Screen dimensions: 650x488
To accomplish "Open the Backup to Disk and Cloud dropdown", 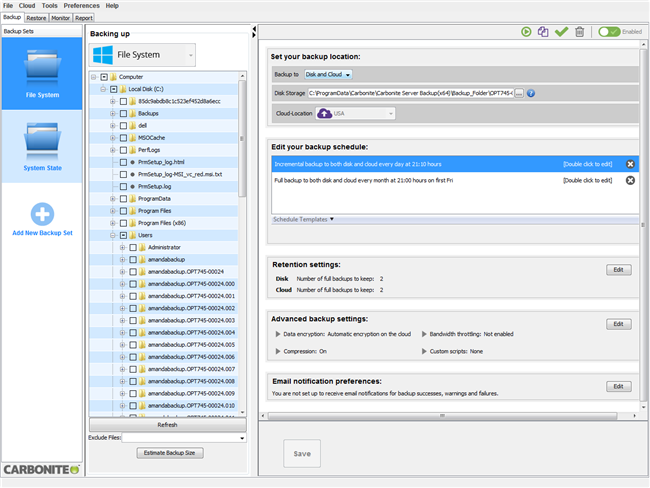I will point(328,74).
